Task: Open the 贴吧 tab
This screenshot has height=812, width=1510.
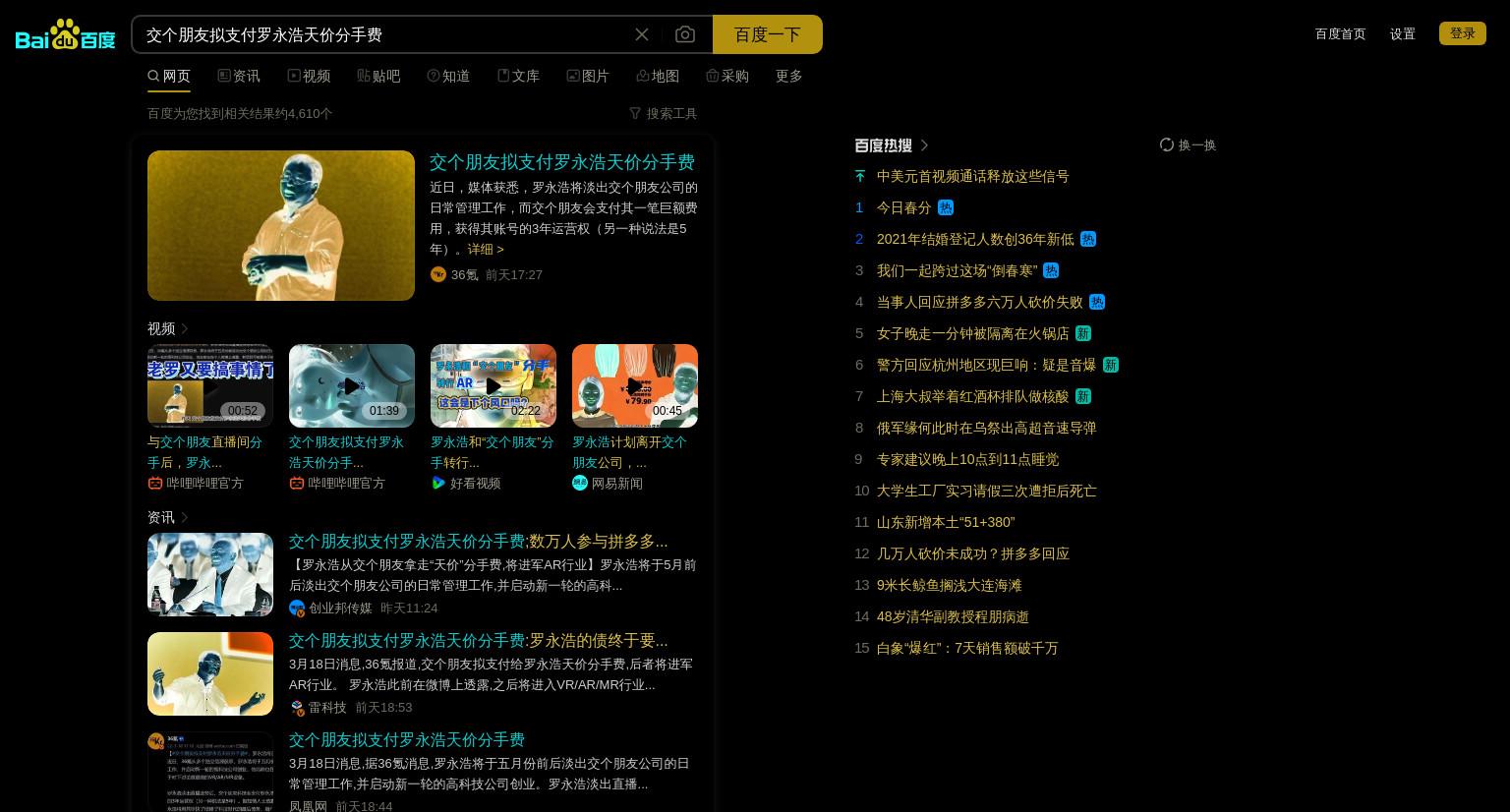Action: tap(378, 76)
